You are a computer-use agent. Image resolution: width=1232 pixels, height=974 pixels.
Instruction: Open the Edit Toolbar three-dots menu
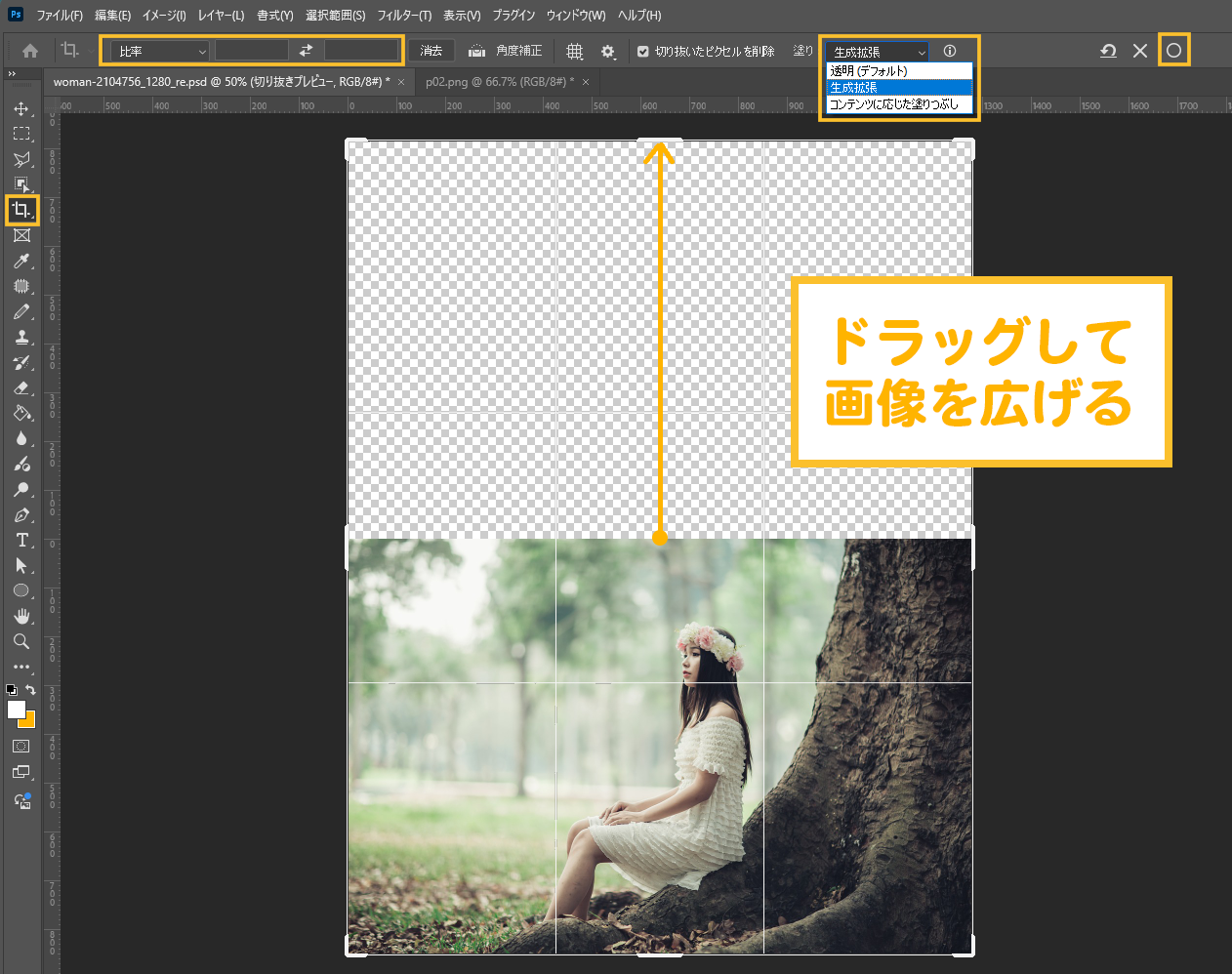[x=21, y=667]
